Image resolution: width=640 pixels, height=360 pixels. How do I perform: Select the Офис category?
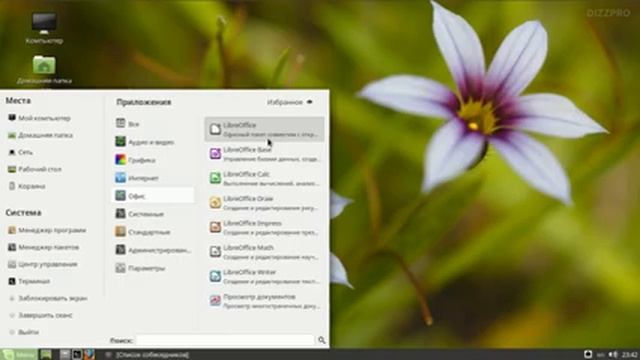[x=153, y=196]
